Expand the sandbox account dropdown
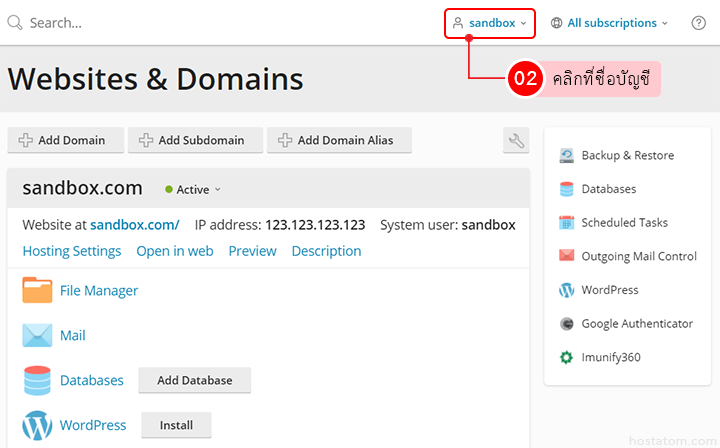 [x=490, y=23]
